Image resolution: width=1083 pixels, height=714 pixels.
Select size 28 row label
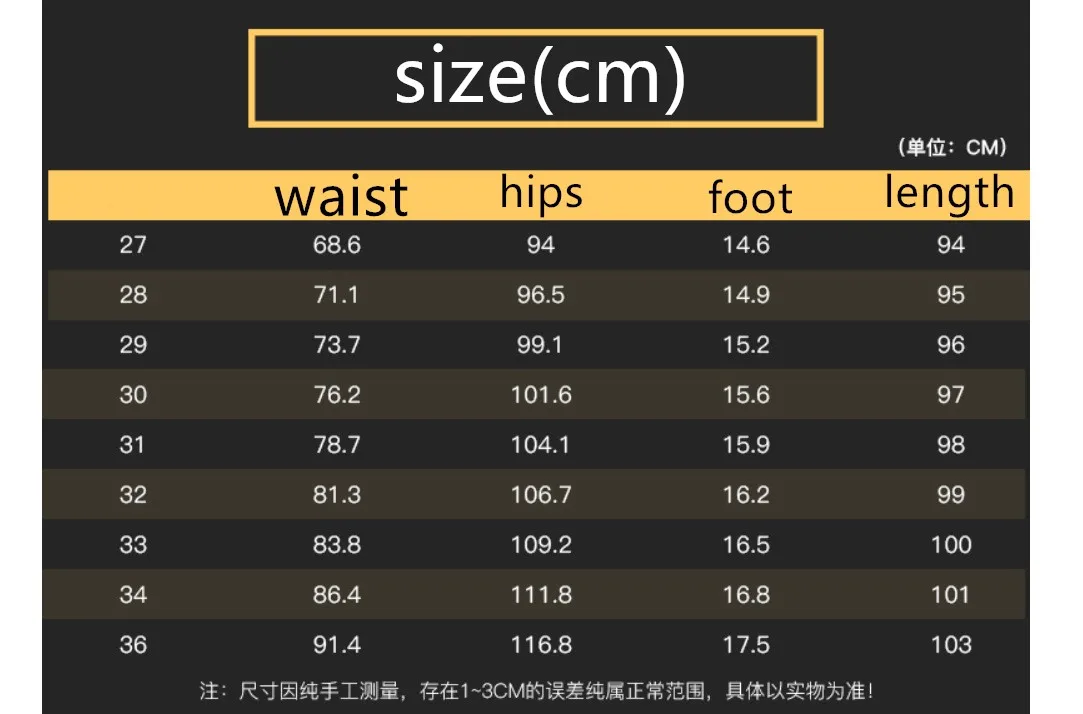point(133,295)
